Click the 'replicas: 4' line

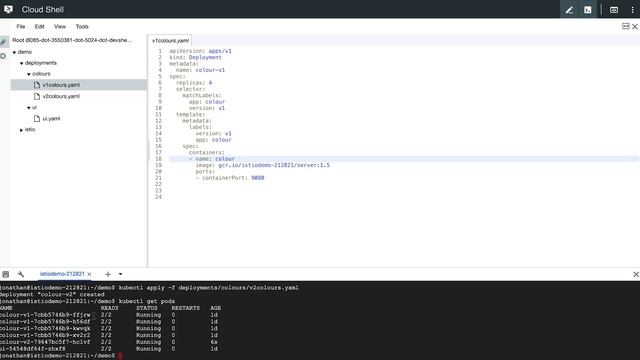[x=194, y=83]
